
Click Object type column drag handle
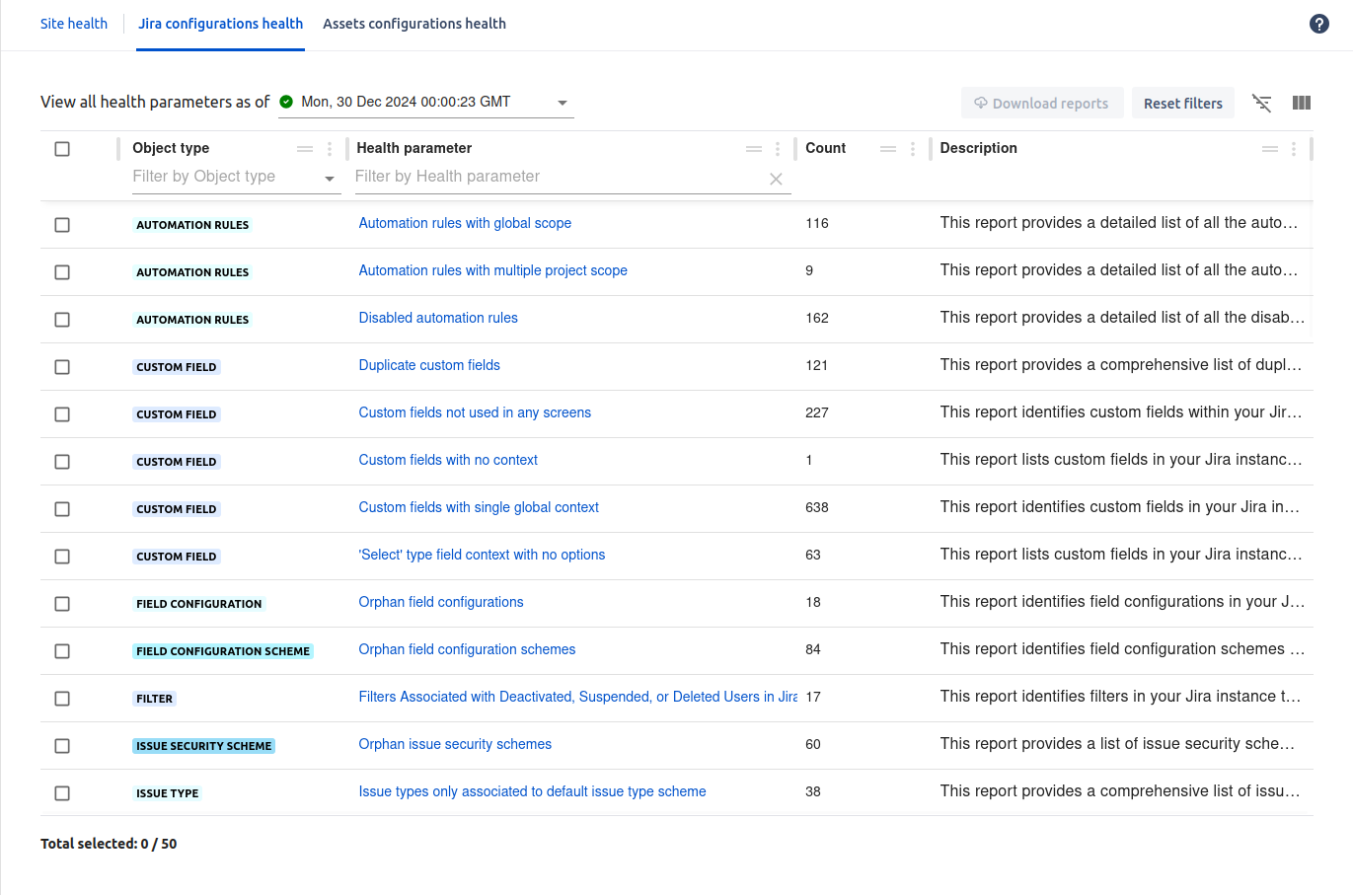coord(305,149)
